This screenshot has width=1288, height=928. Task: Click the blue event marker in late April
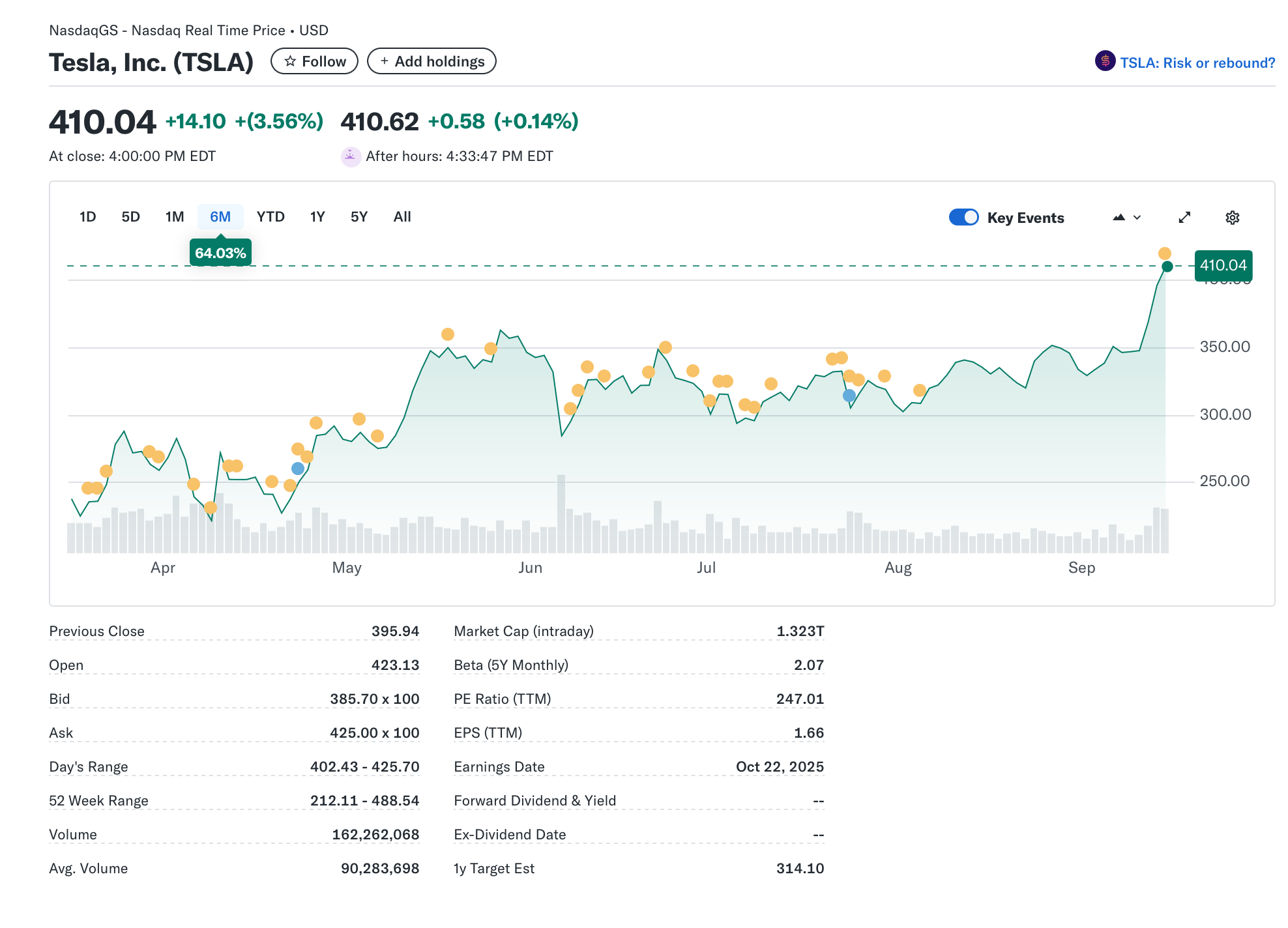298,469
